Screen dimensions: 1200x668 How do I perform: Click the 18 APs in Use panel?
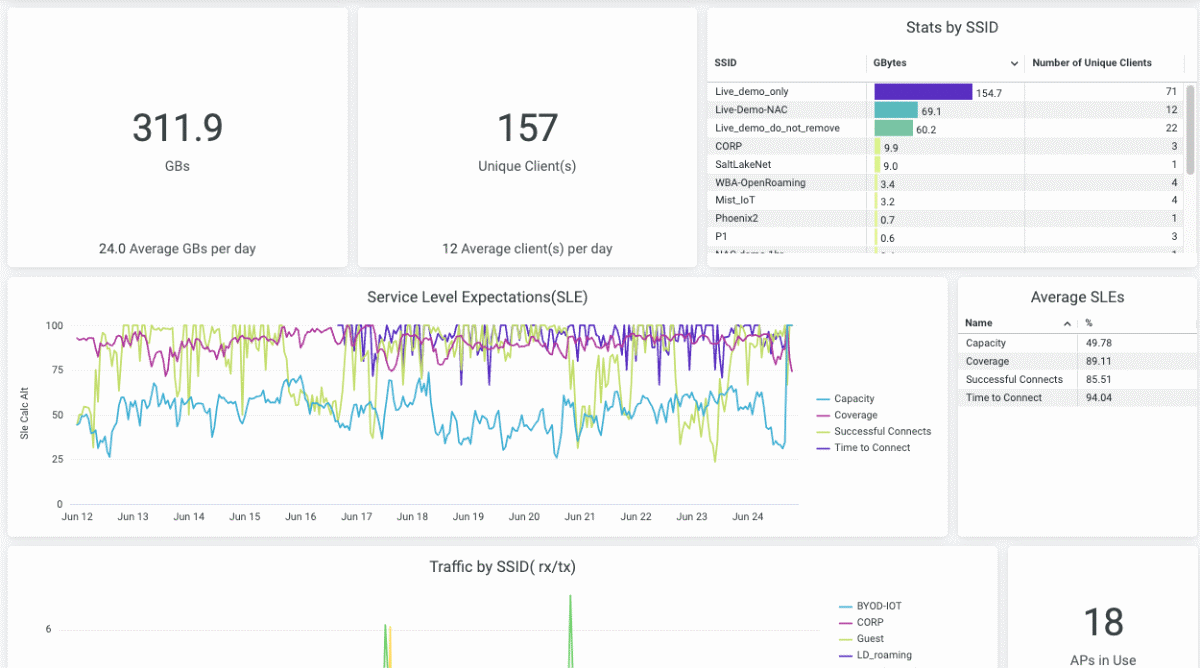pyautogui.click(x=1104, y=620)
